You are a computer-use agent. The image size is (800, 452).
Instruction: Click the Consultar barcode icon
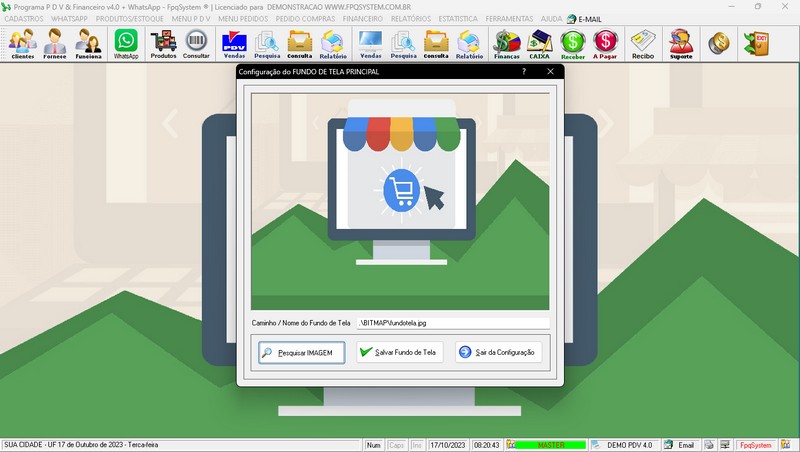pos(196,44)
